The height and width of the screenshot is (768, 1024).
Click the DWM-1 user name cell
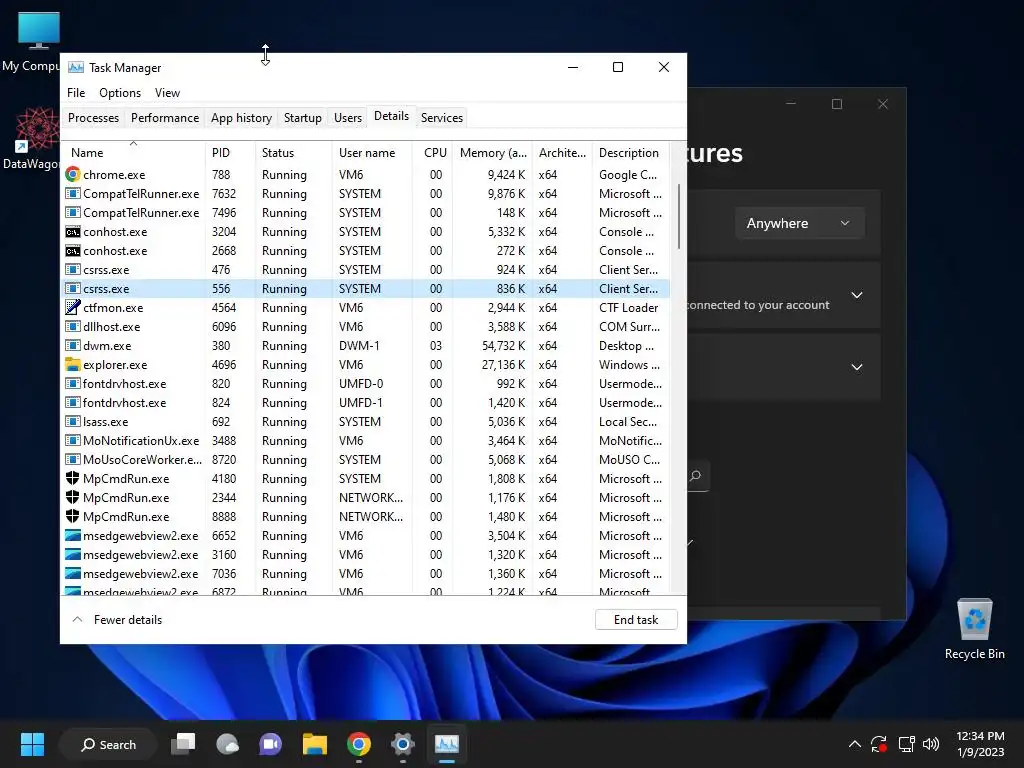360,345
